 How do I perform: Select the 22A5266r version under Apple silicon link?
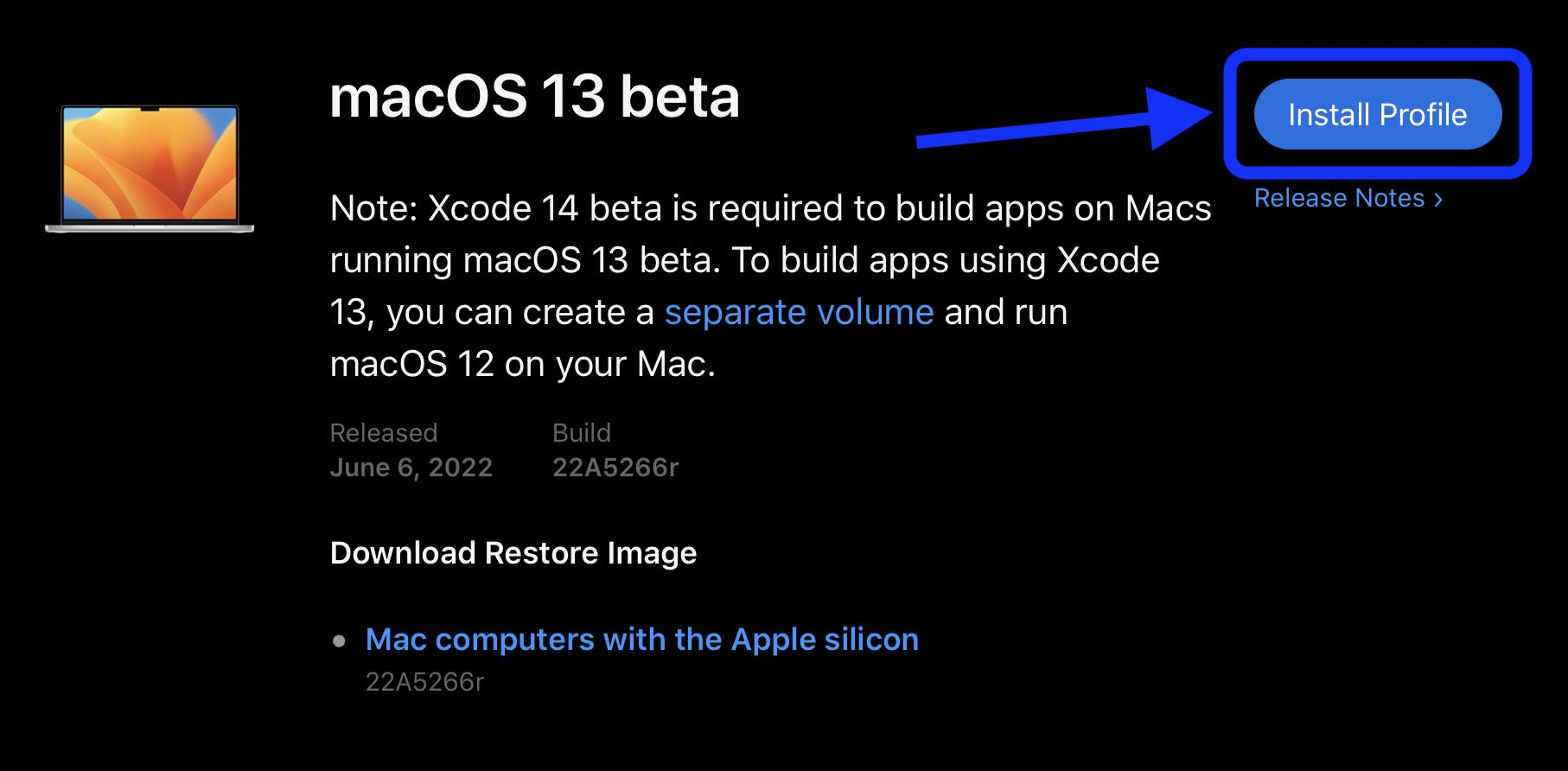tap(424, 681)
